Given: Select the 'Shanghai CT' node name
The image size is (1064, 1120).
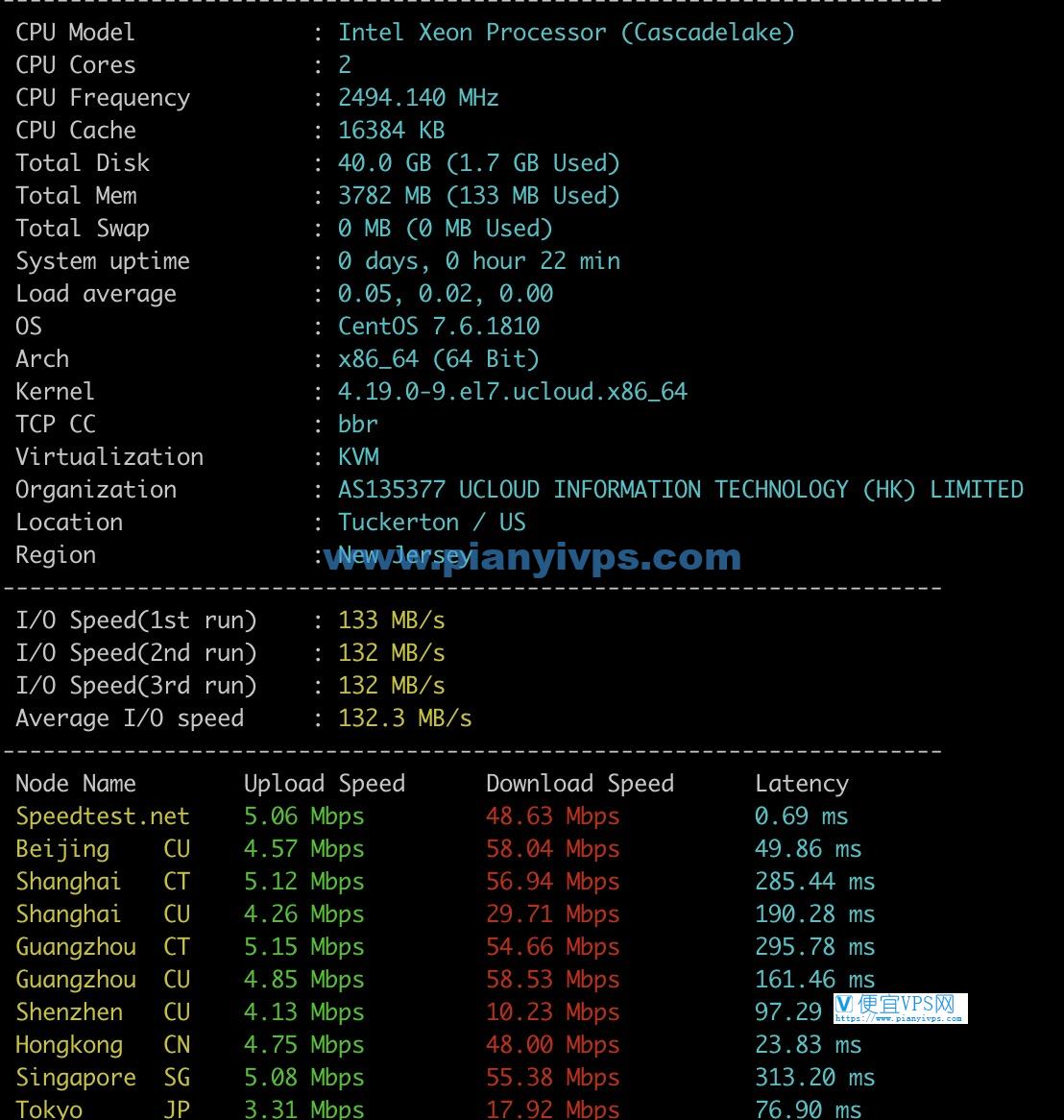Looking at the screenshot, I should coord(103,882).
